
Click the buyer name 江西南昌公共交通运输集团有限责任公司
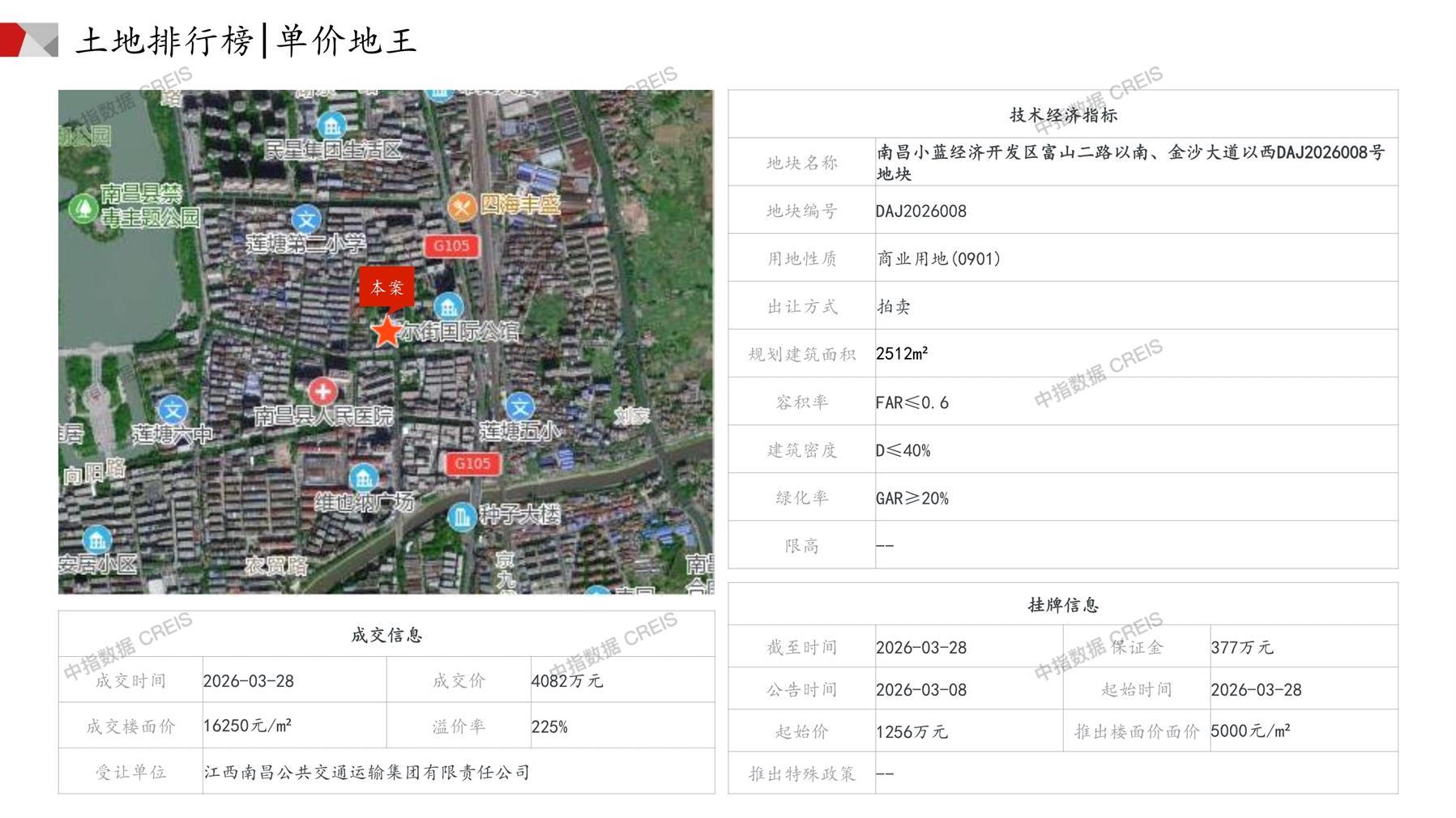tap(367, 773)
